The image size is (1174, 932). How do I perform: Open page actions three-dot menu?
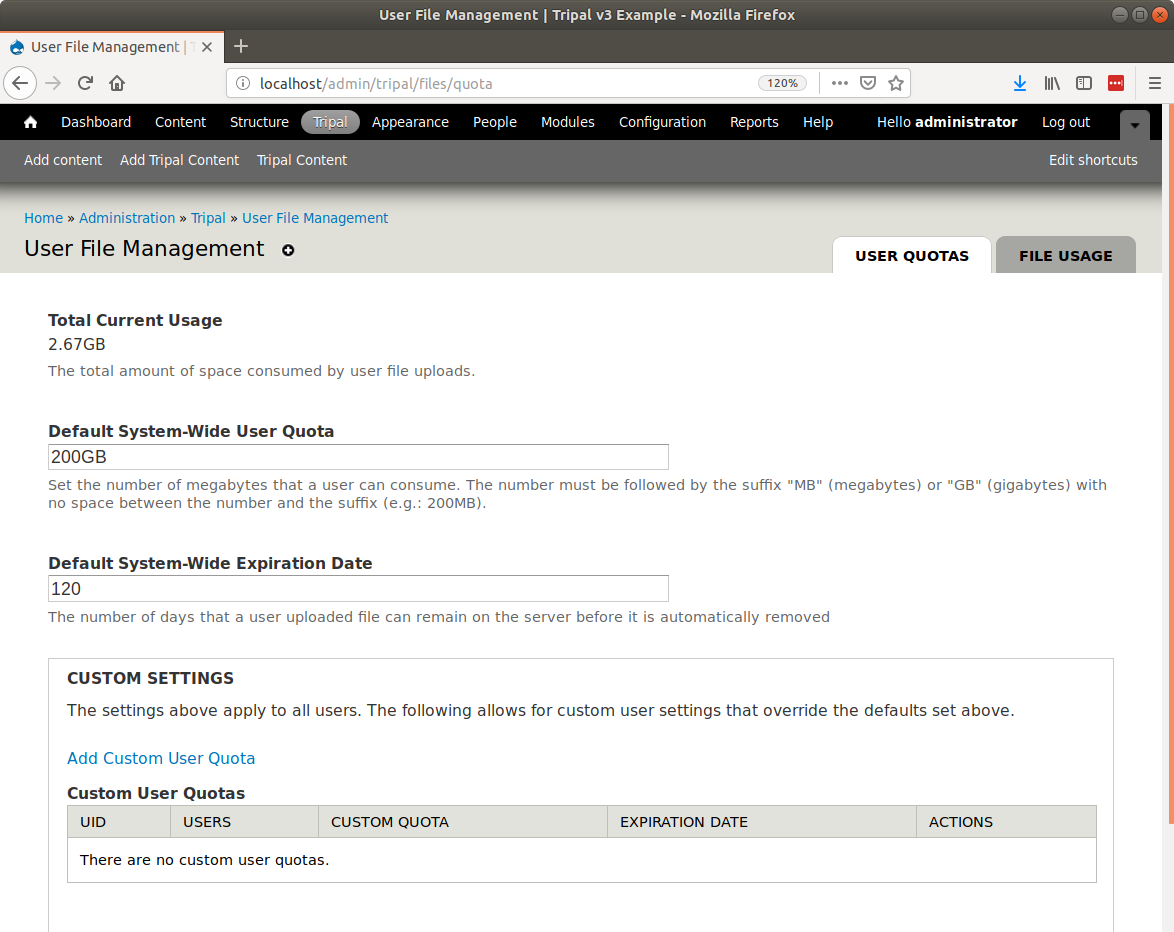tap(839, 83)
